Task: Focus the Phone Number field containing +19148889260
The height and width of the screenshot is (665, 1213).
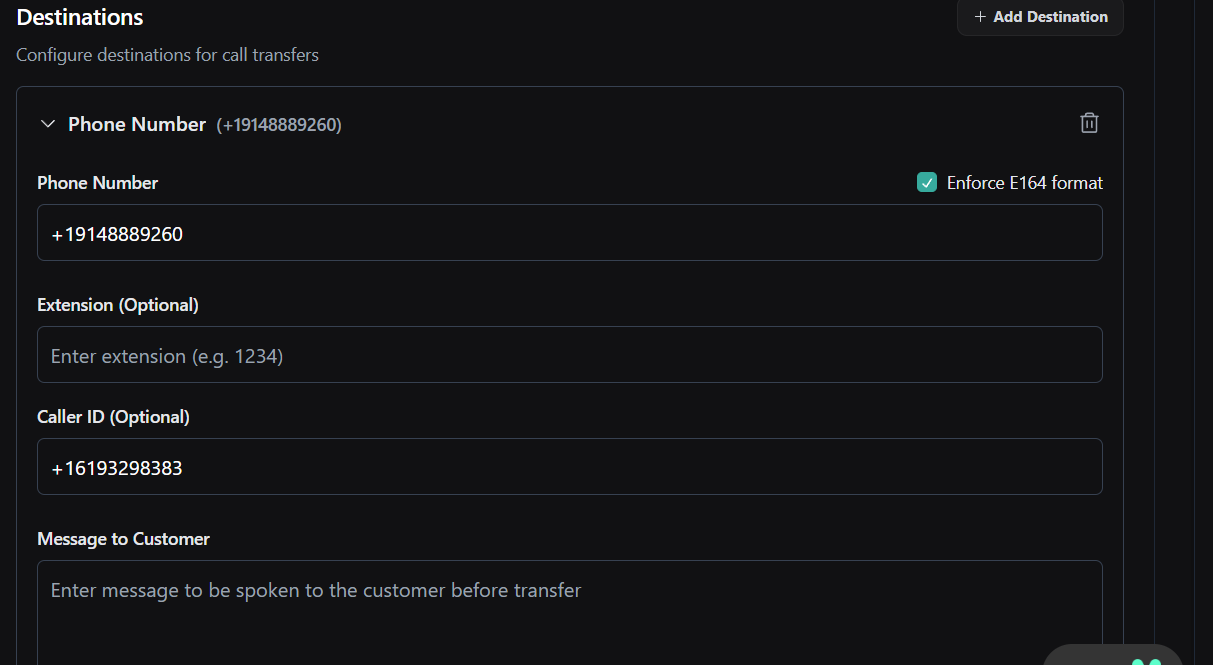Action: [x=569, y=233]
